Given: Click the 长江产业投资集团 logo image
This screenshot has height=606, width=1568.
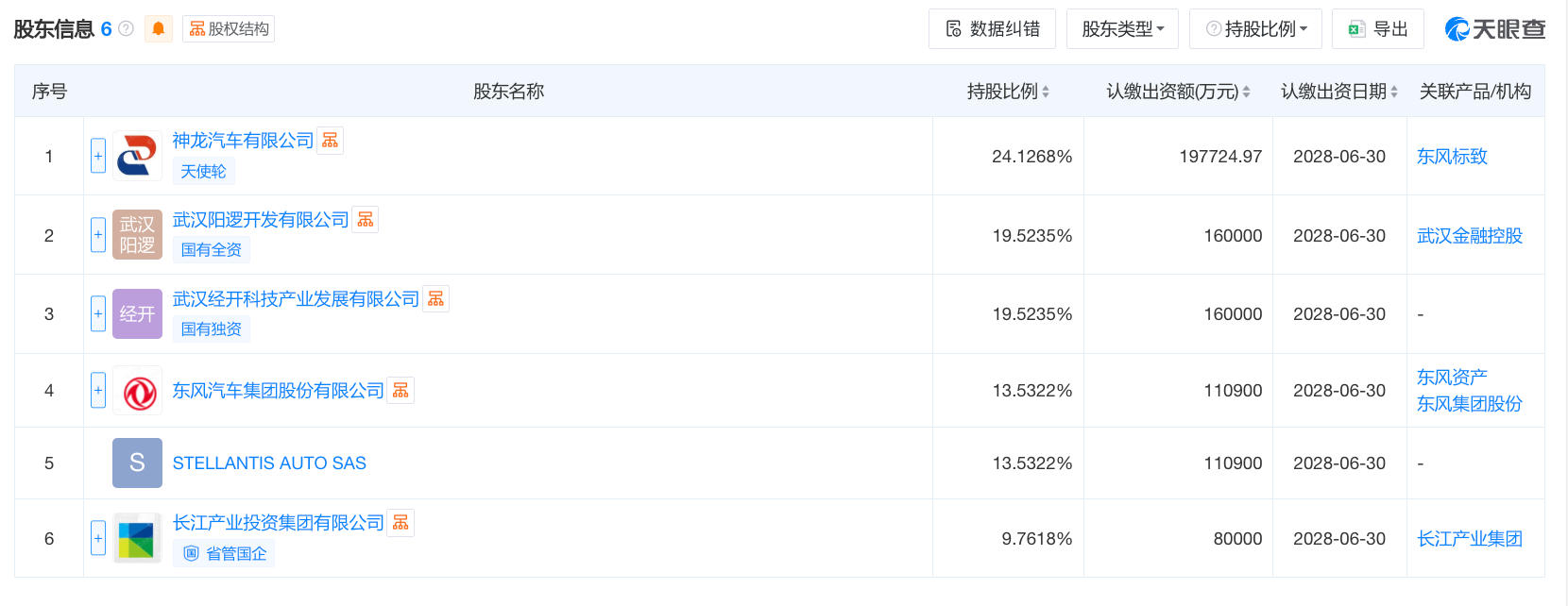Looking at the screenshot, I should coord(137,538).
